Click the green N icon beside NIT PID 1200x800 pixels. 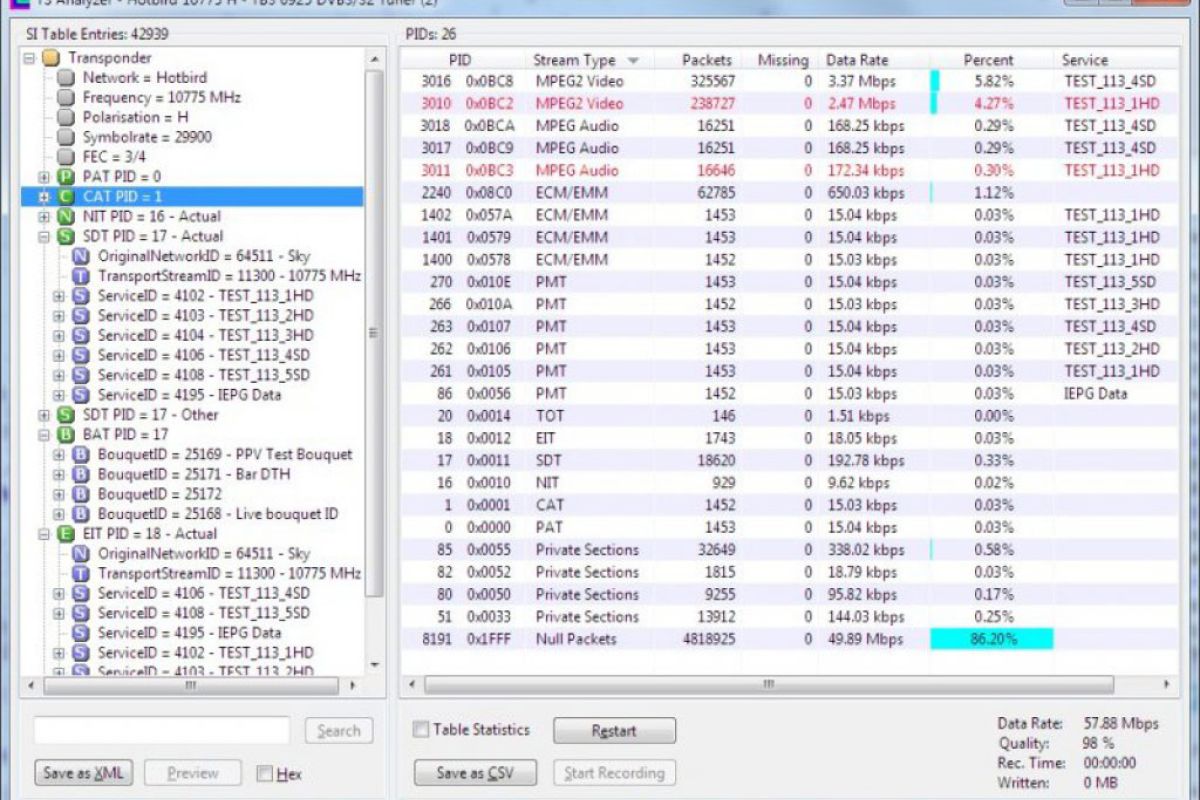click(x=66, y=217)
